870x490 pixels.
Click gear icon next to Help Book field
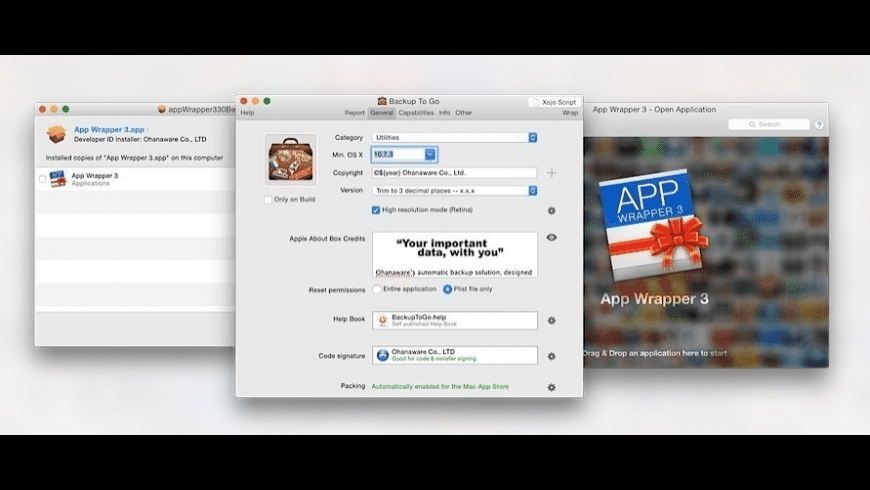551,320
